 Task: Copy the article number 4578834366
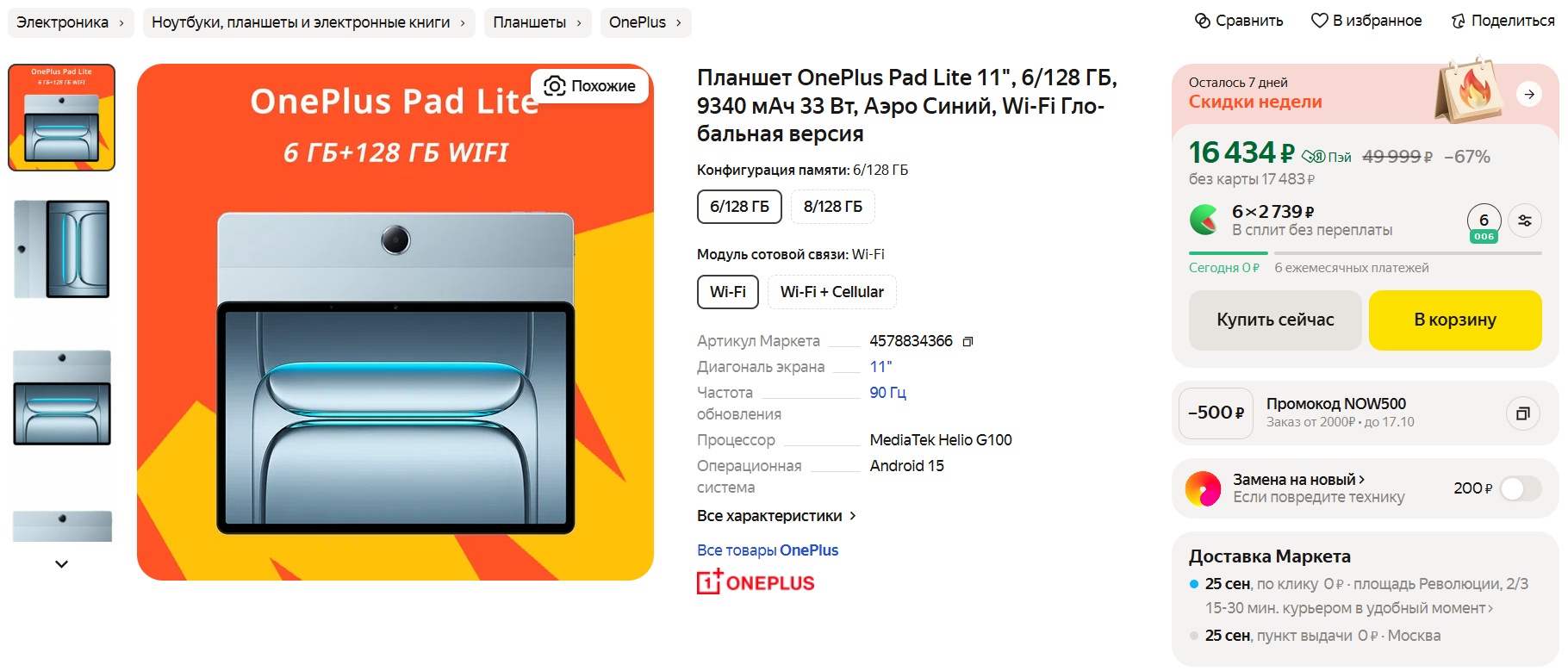pyautogui.click(x=968, y=342)
